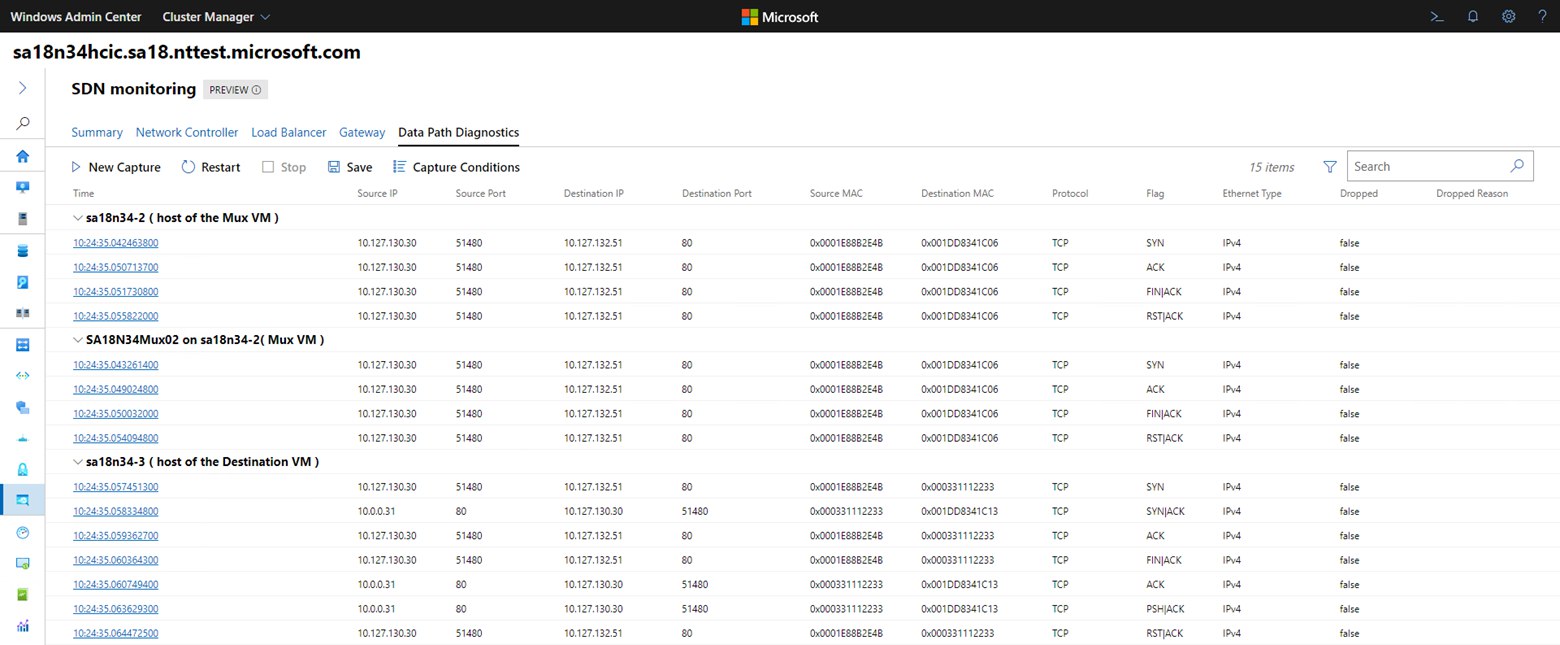Open the angle-bracket virtual networks sidebar icon

22,376
